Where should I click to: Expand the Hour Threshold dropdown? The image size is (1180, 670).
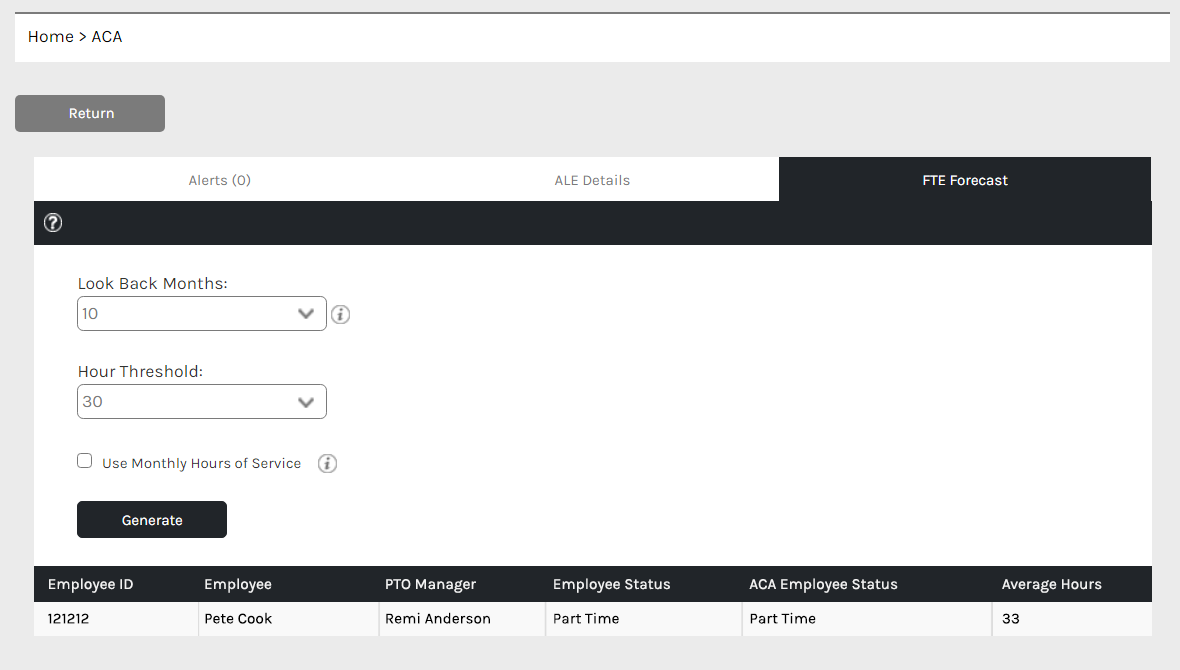tap(202, 402)
